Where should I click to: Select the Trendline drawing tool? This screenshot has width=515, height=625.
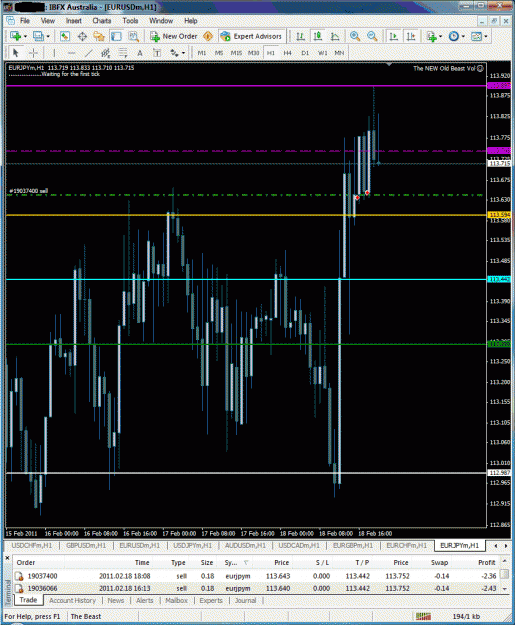pyautogui.click(x=88, y=53)
